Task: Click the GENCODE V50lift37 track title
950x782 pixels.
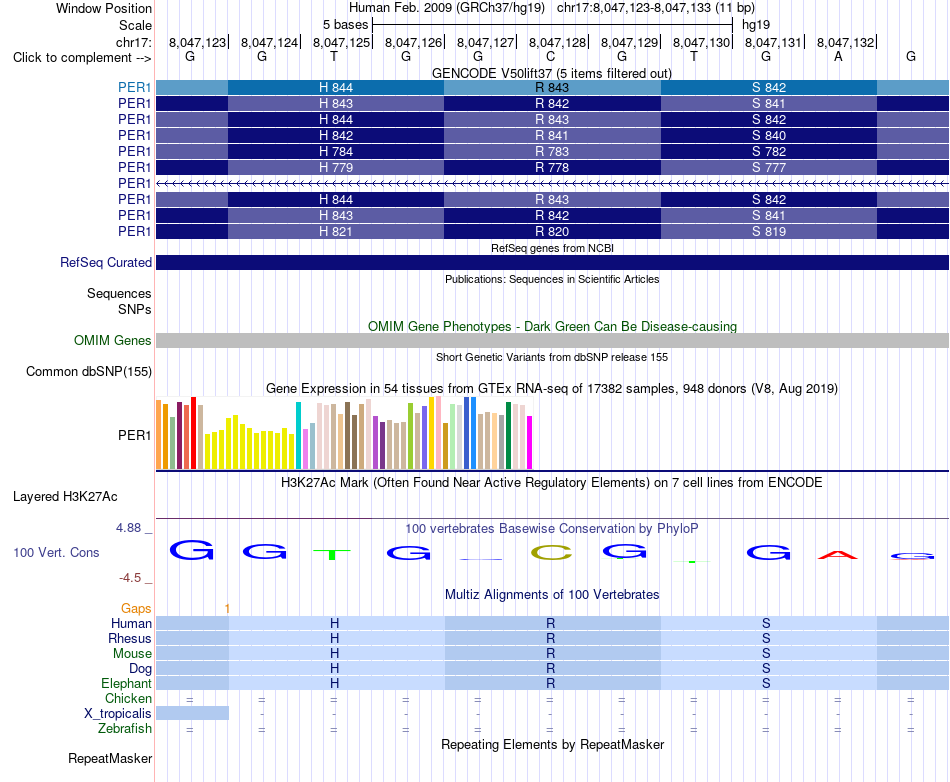Action: click(551, 73)
